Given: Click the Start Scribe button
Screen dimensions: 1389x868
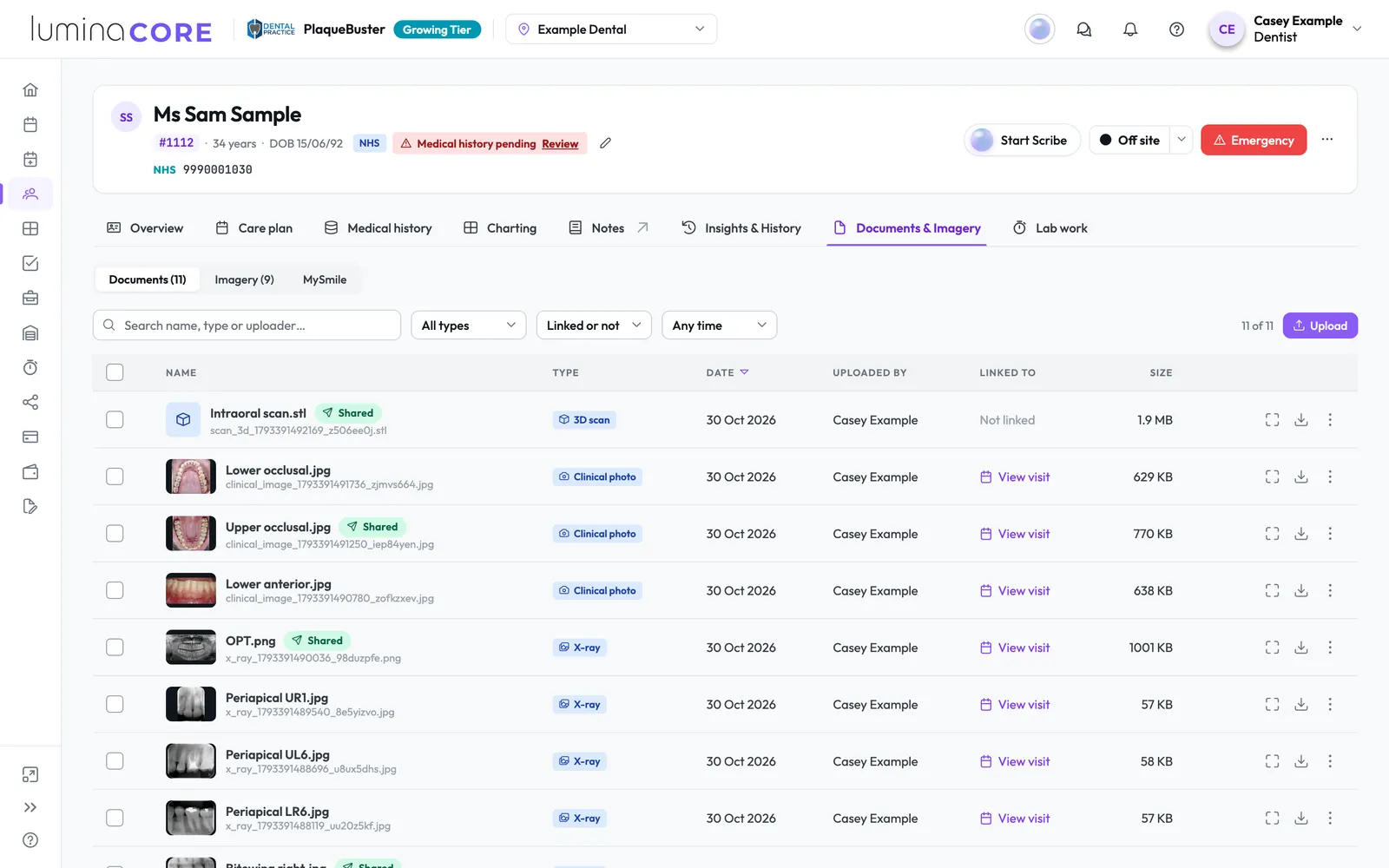Looking at the screenshot, I should point(1022,140).
